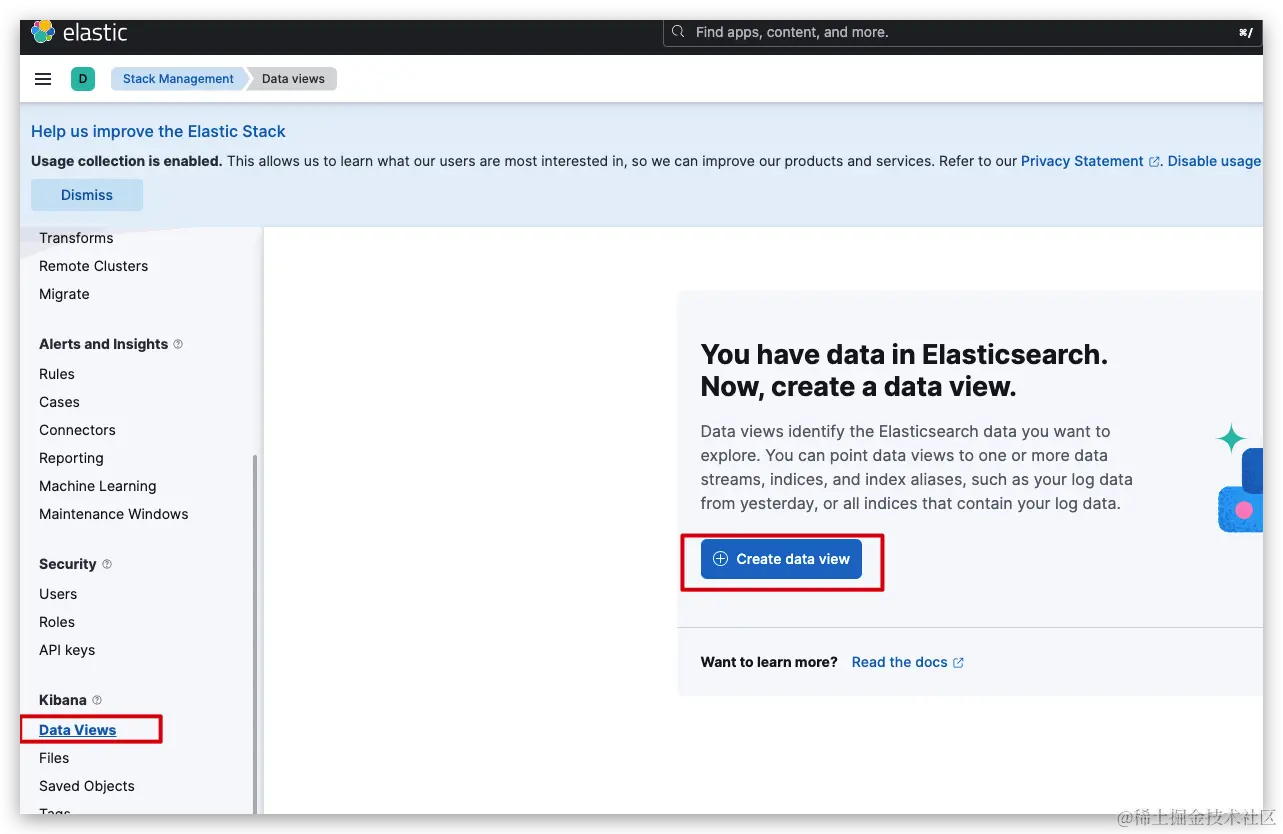Click the search magnifier icon
1283x834 pixels.
678,32
